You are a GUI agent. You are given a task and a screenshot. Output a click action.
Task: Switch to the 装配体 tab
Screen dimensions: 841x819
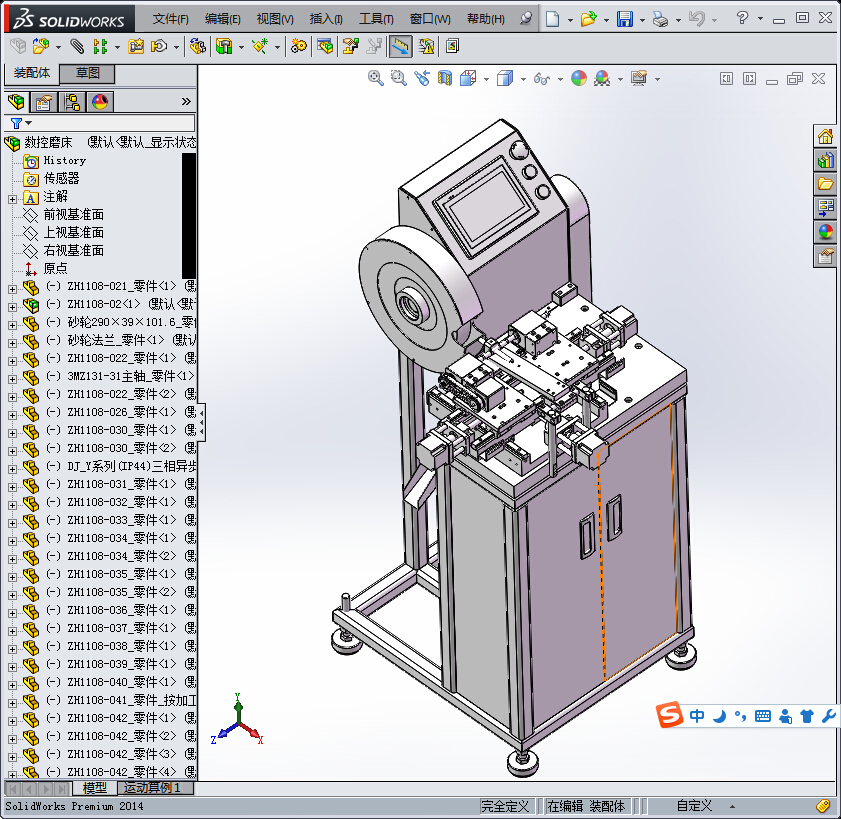click(32, 73)
